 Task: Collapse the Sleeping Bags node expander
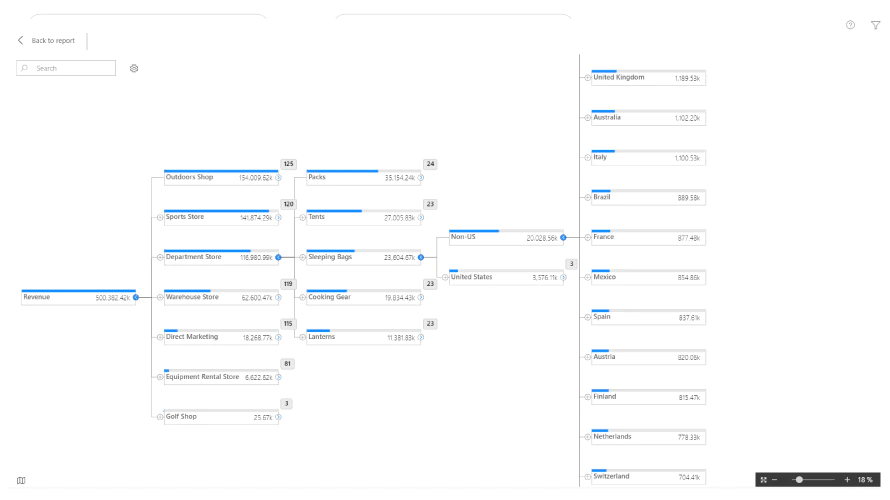[x=421, y=258]
